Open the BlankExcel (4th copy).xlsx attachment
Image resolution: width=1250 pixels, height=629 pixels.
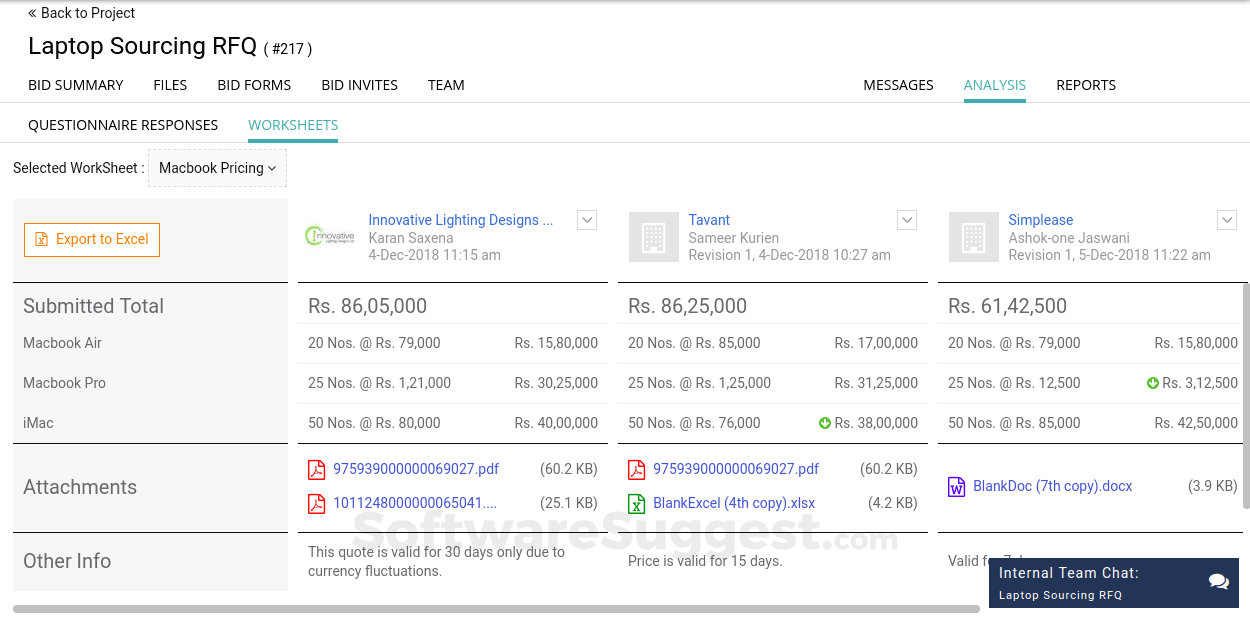tap(734, 503)
